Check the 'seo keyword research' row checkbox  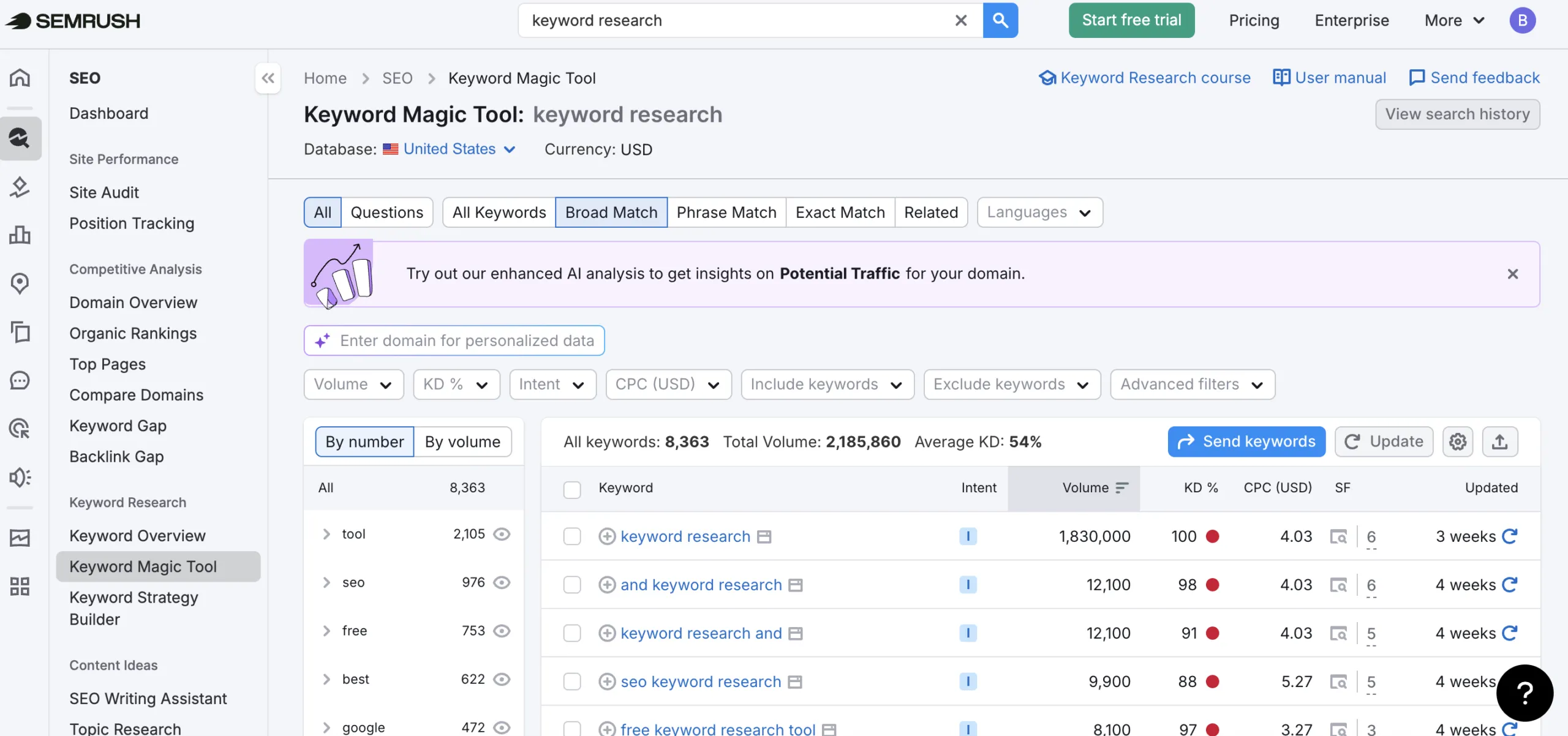pyautogui.click(x=571, y=682)
